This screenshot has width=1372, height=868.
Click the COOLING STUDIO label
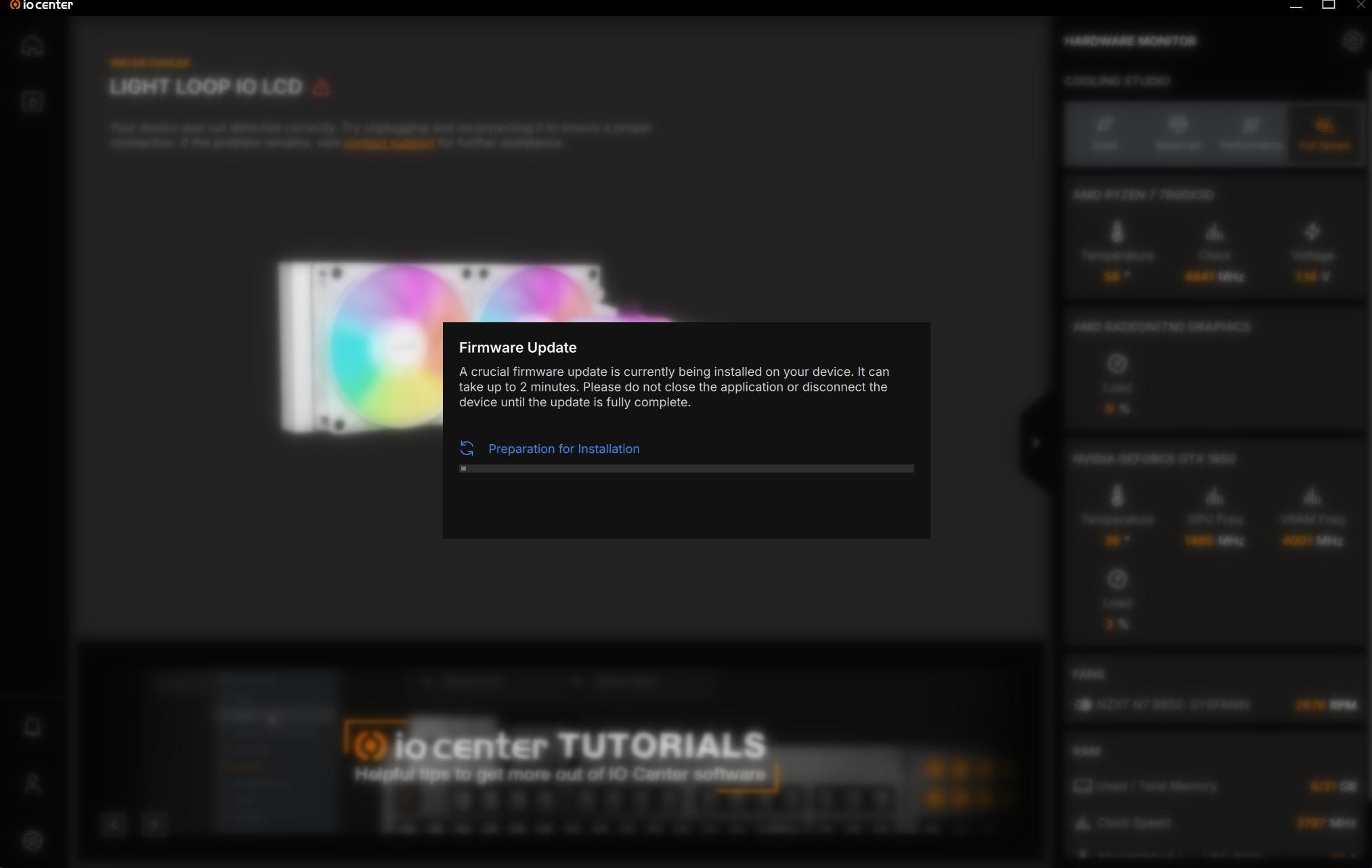[x=1117, y=81]
